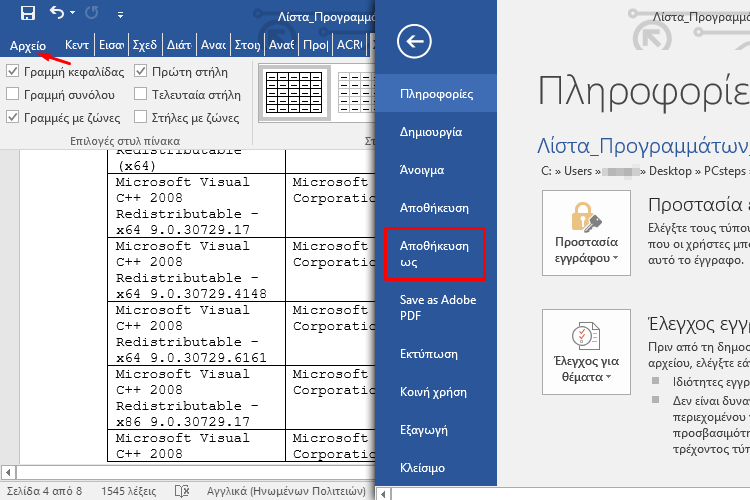Click the 1545 λέξεις word count
The height and width of the screenshot is (500, 750).
pos(129,491)
